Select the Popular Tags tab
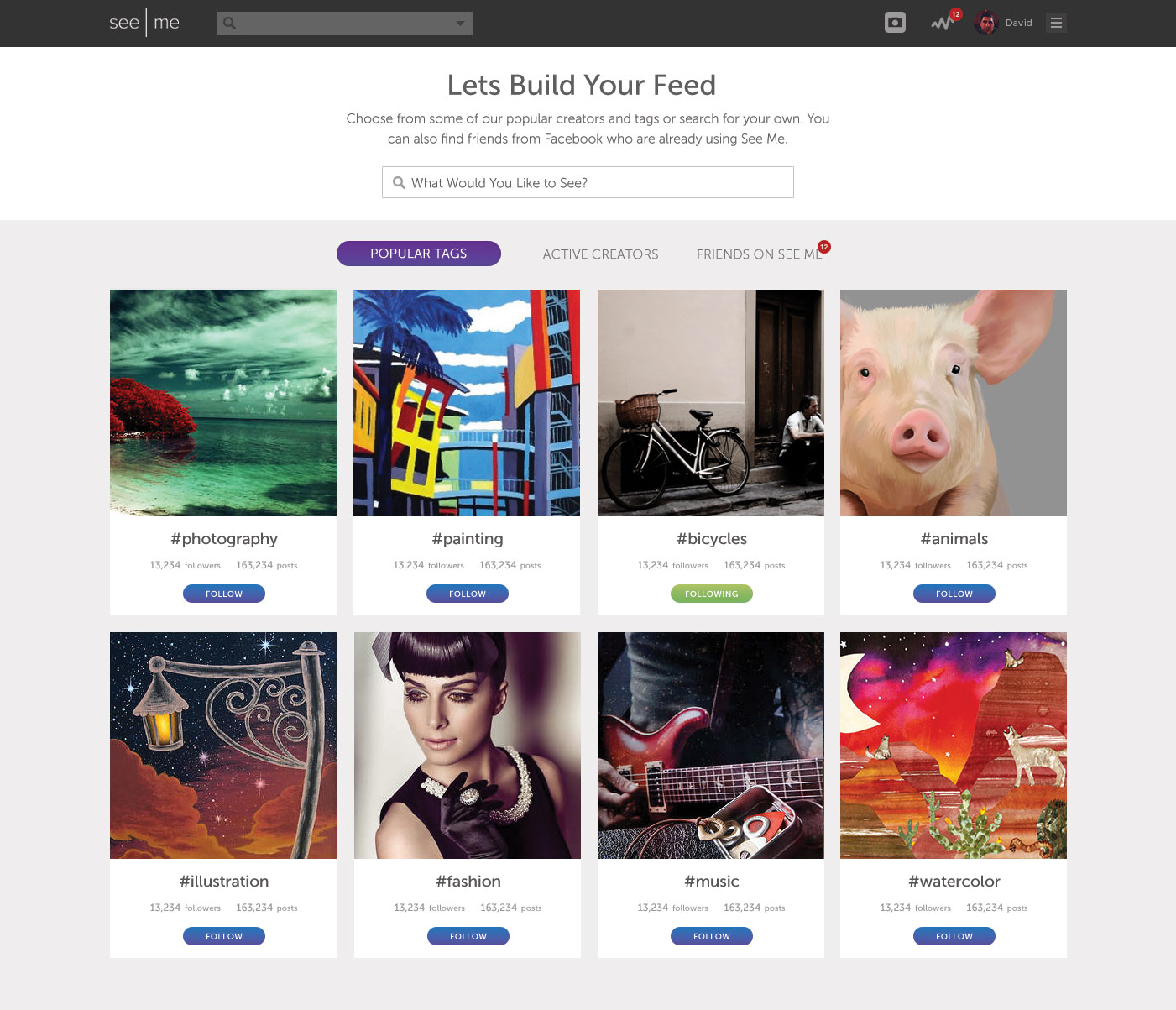 (419, 254)
